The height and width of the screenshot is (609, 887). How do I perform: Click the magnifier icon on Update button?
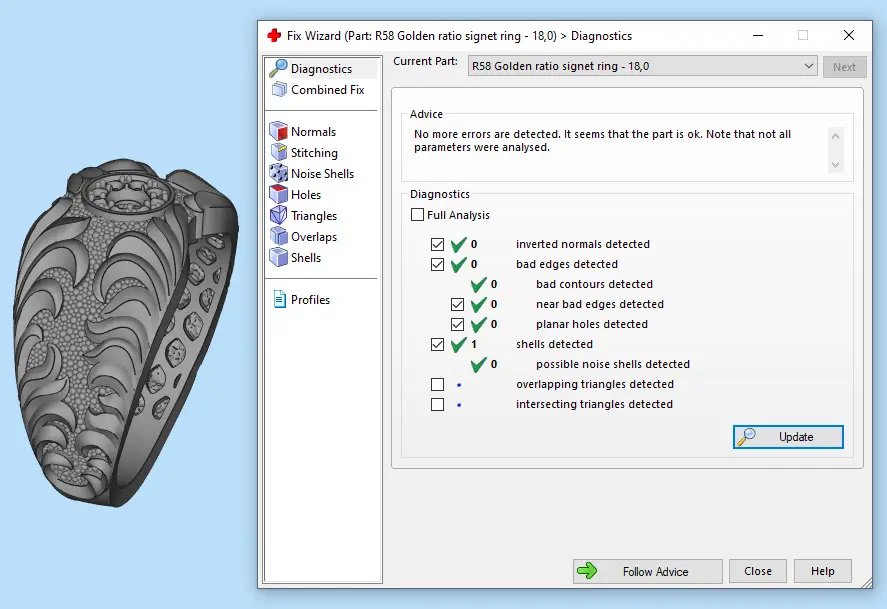pos(746,437)
